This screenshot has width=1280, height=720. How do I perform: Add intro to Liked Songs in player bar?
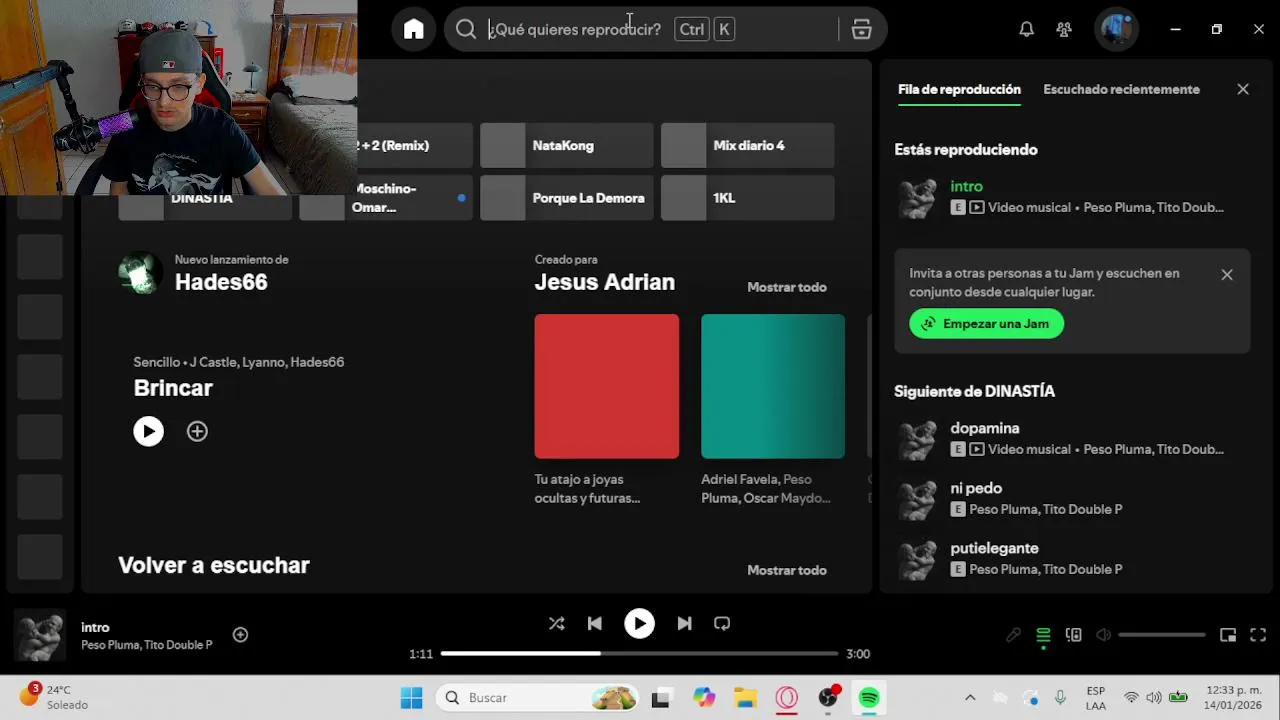click(x=240, y=635)
